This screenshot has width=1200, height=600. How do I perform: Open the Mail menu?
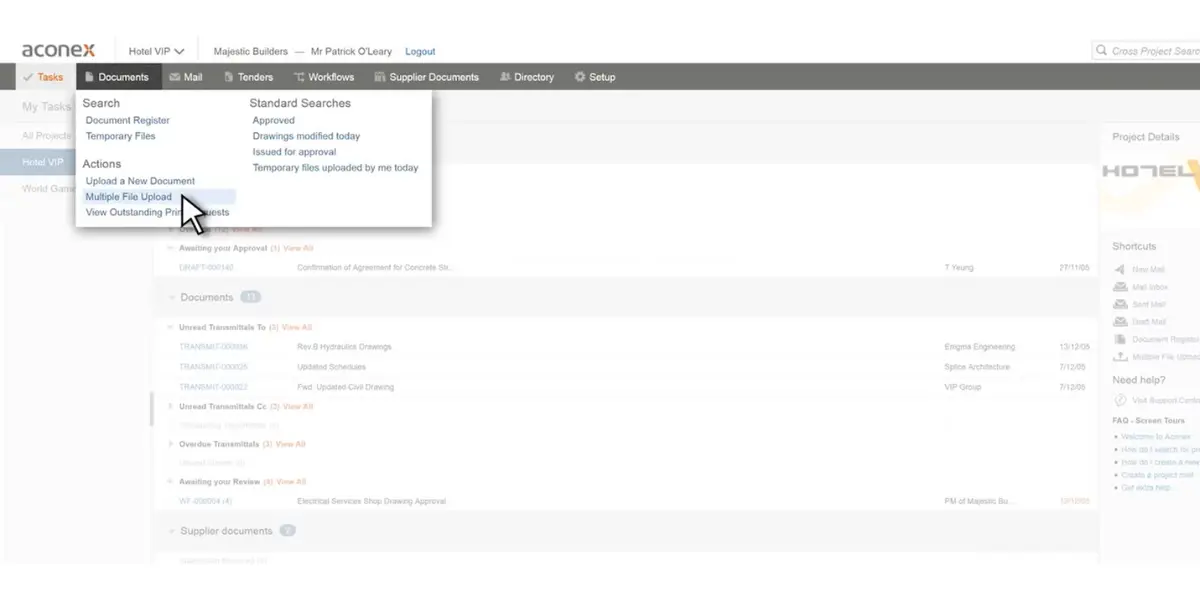186,77
